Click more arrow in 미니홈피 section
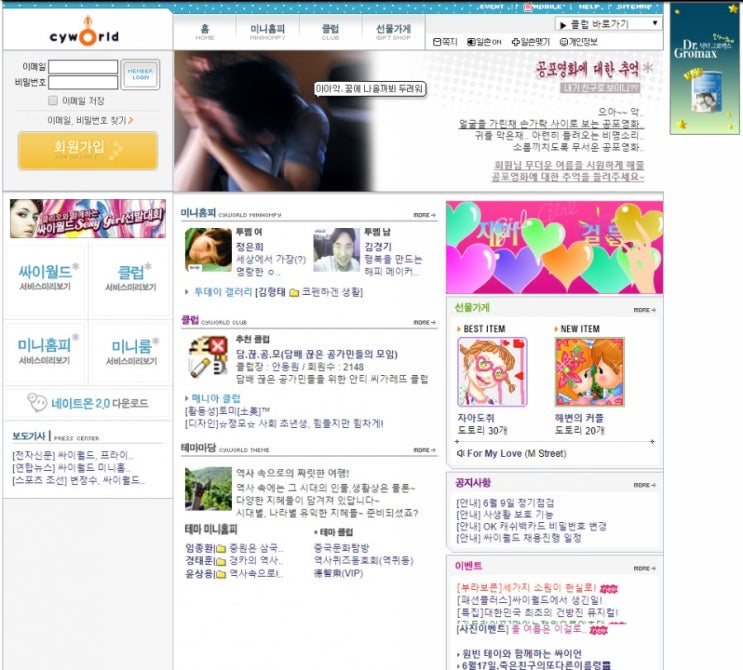The width and height of the screenshot is (743, 670). point(424,215)
